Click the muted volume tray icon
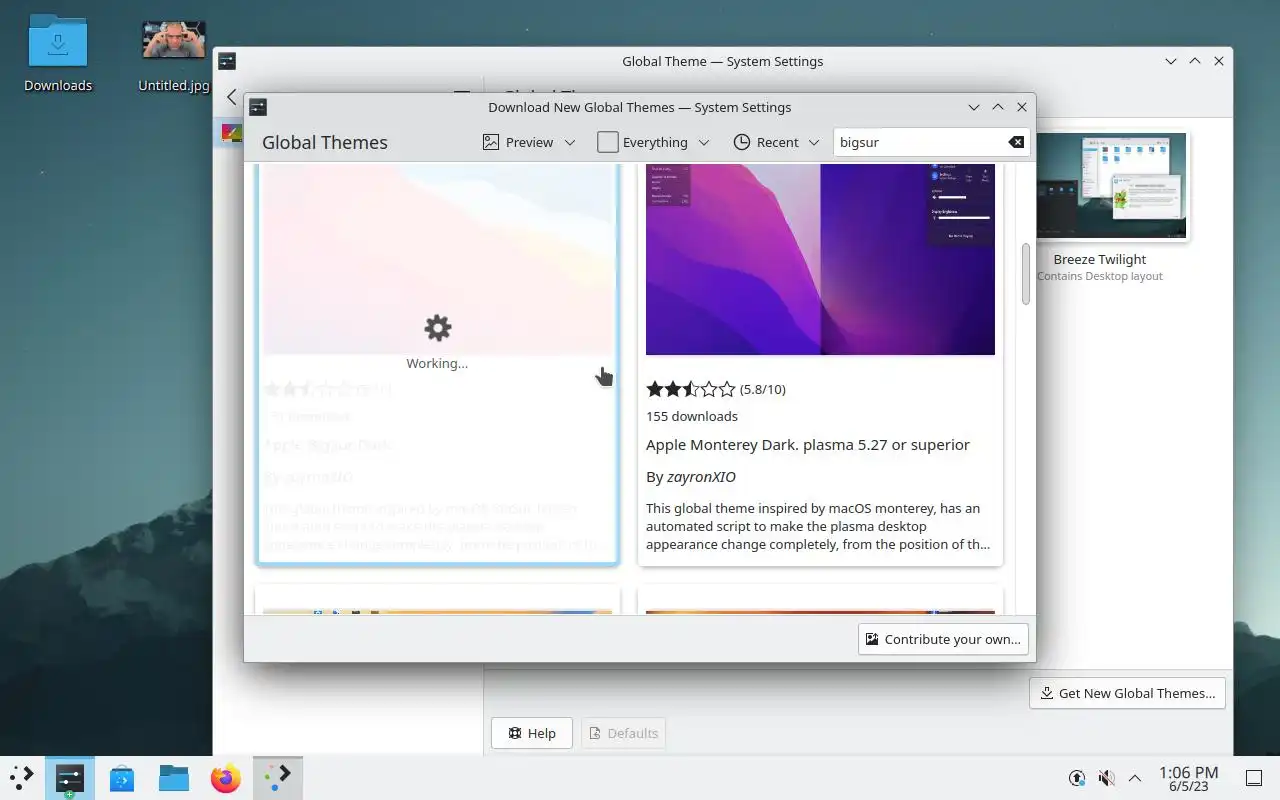The width and height of the screenshot is (1280, 800). [x=1106, y=778]
